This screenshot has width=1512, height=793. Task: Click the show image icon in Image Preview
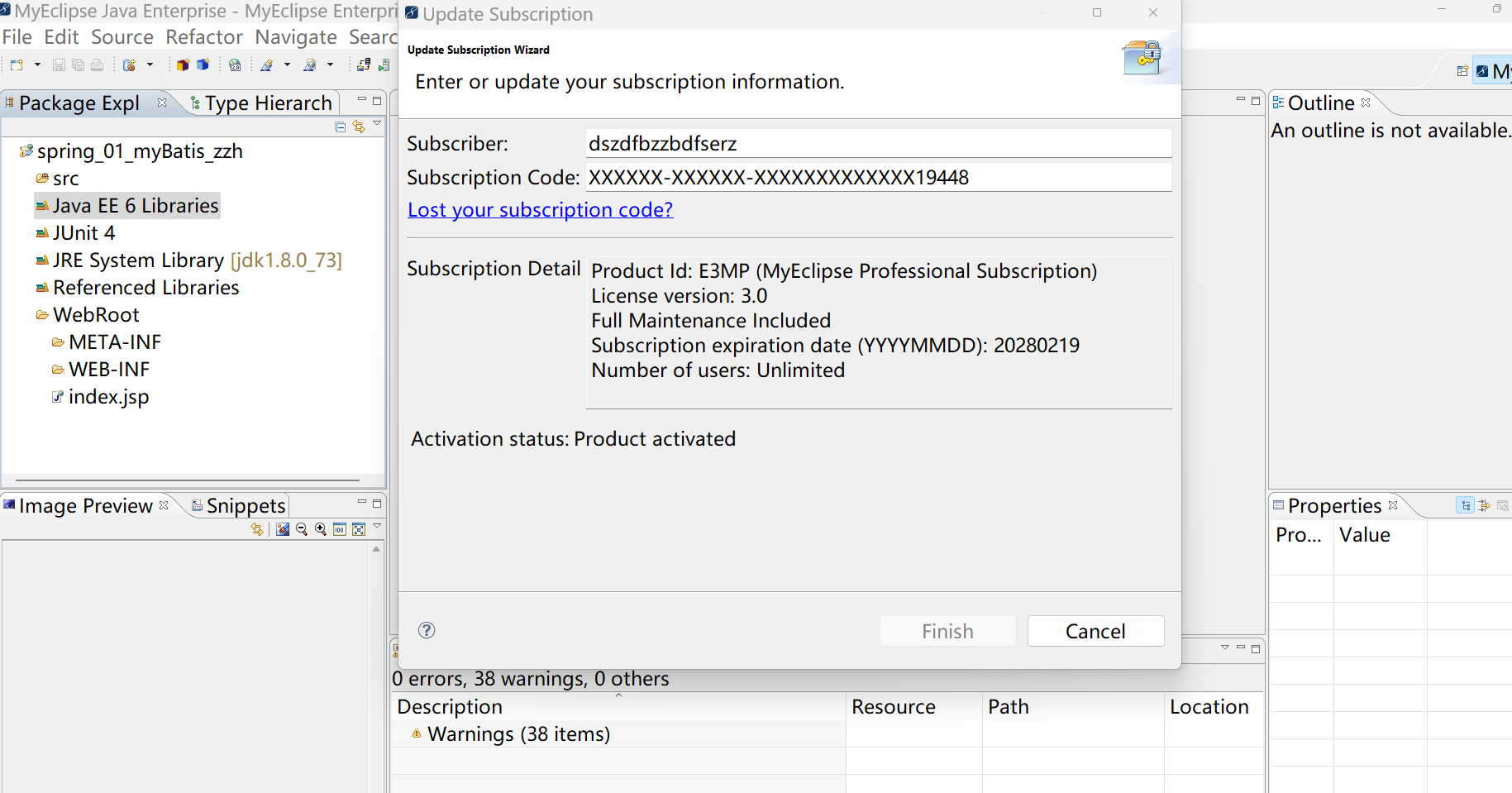283,529
